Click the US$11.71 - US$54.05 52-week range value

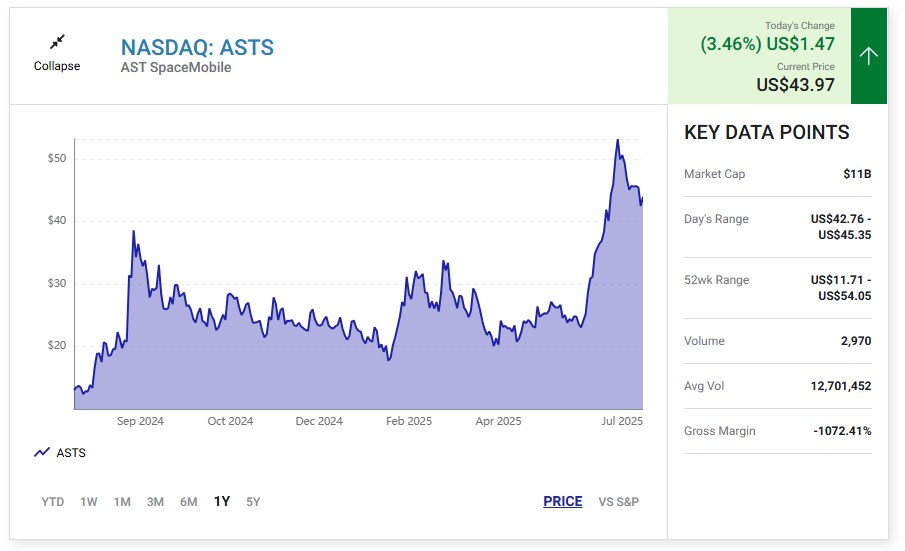tap(841, 288)
